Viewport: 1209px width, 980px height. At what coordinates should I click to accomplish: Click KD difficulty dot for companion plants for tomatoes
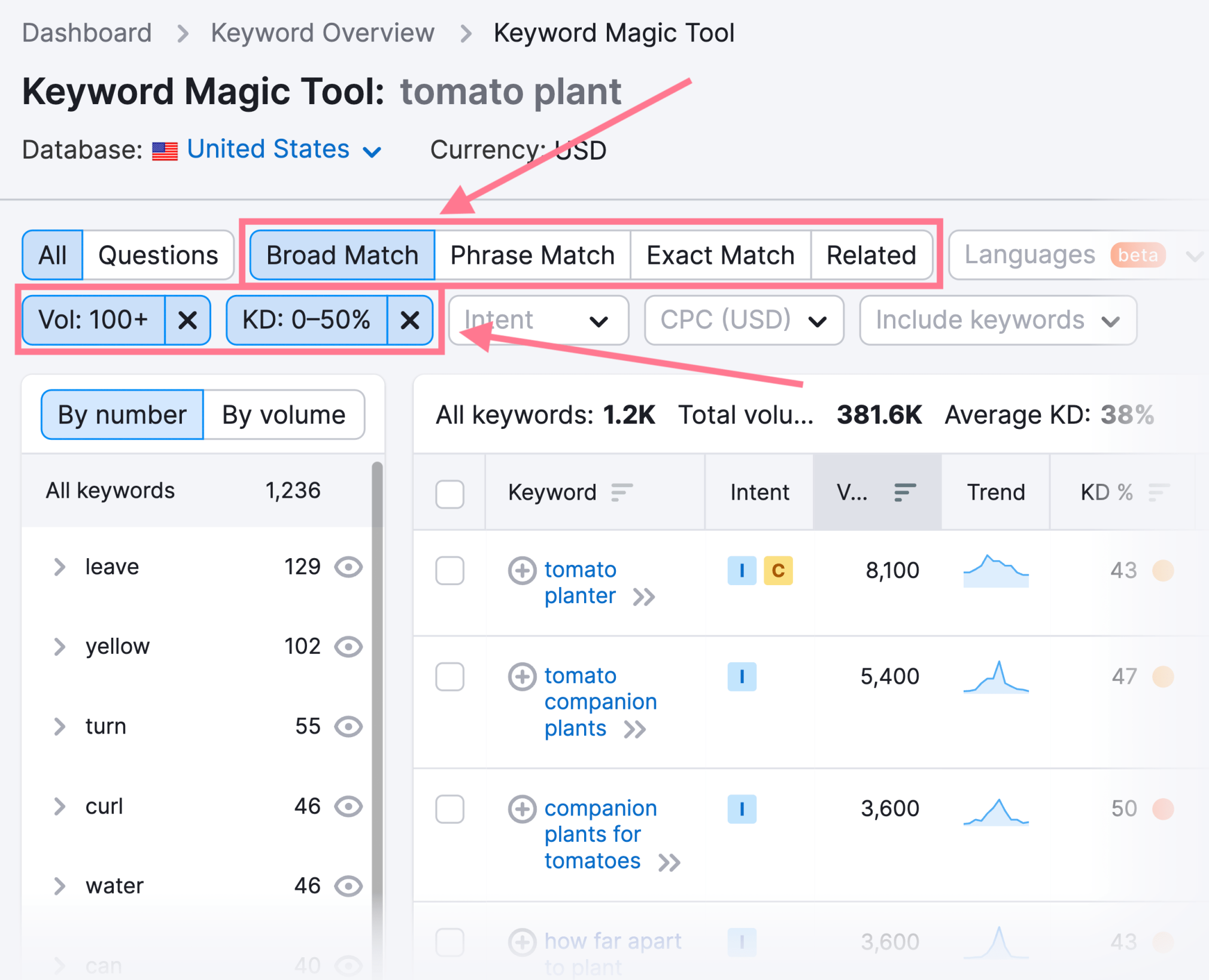1163,809
